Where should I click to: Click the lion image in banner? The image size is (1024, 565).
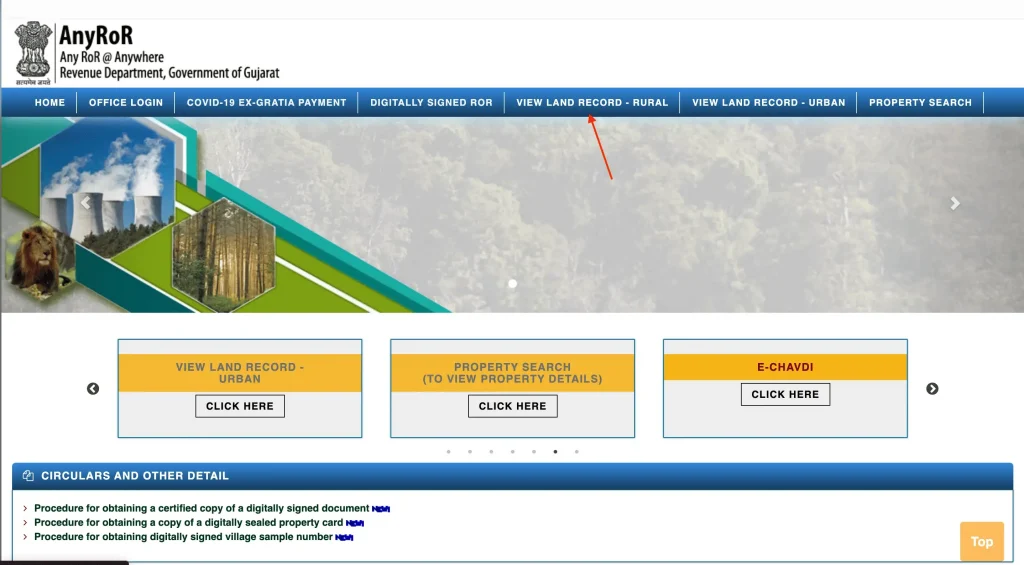(39, 260)
